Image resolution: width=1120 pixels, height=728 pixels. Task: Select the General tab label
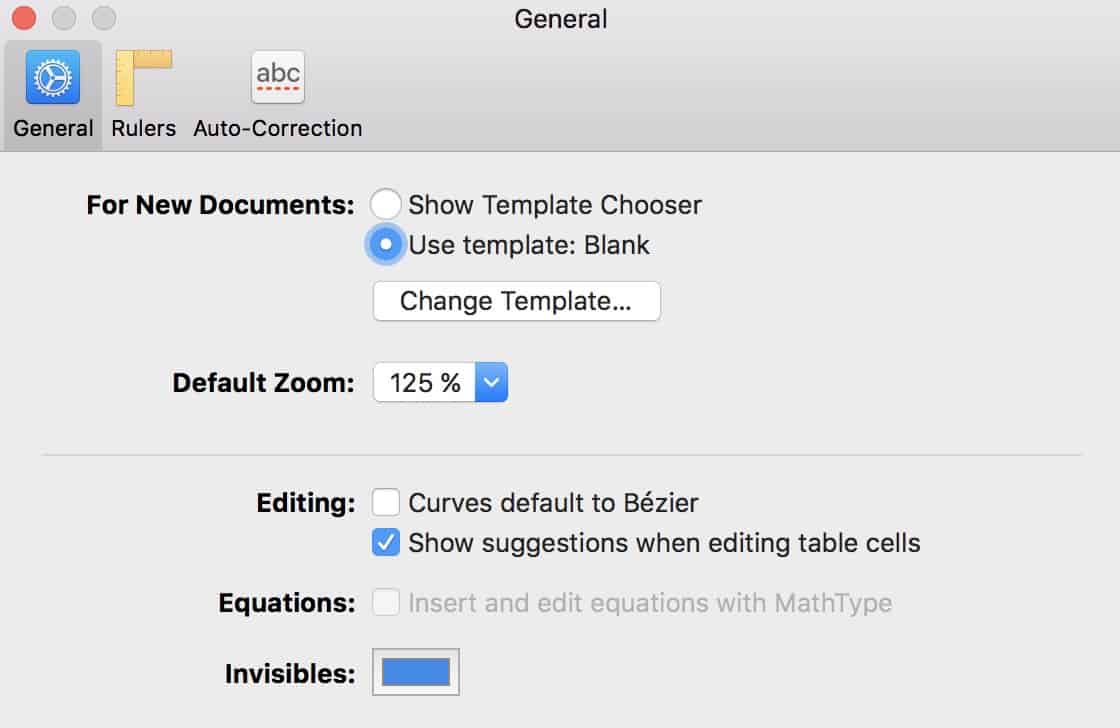tap(53, 129)
